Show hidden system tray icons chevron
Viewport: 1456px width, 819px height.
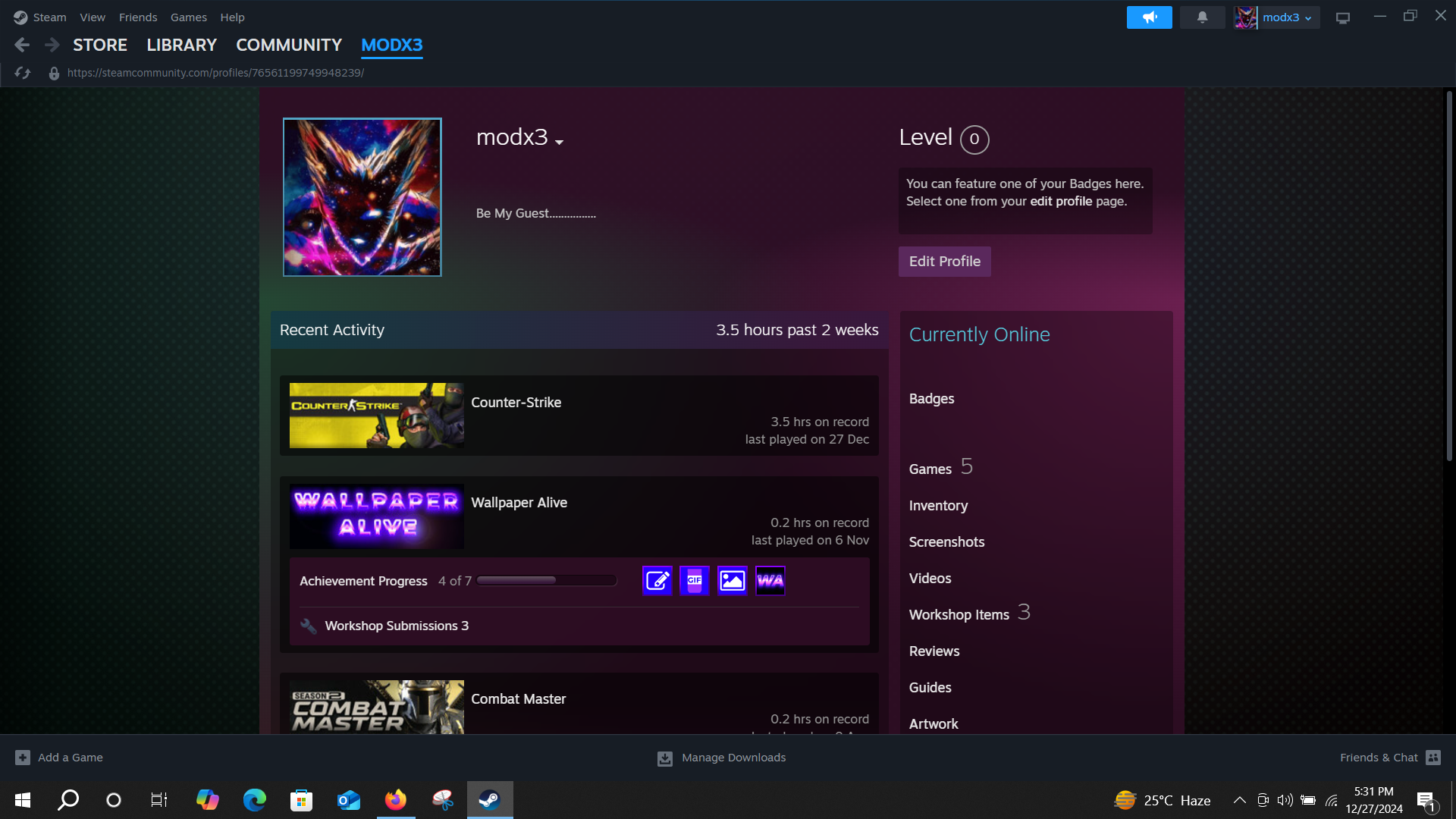[1239, 800]
